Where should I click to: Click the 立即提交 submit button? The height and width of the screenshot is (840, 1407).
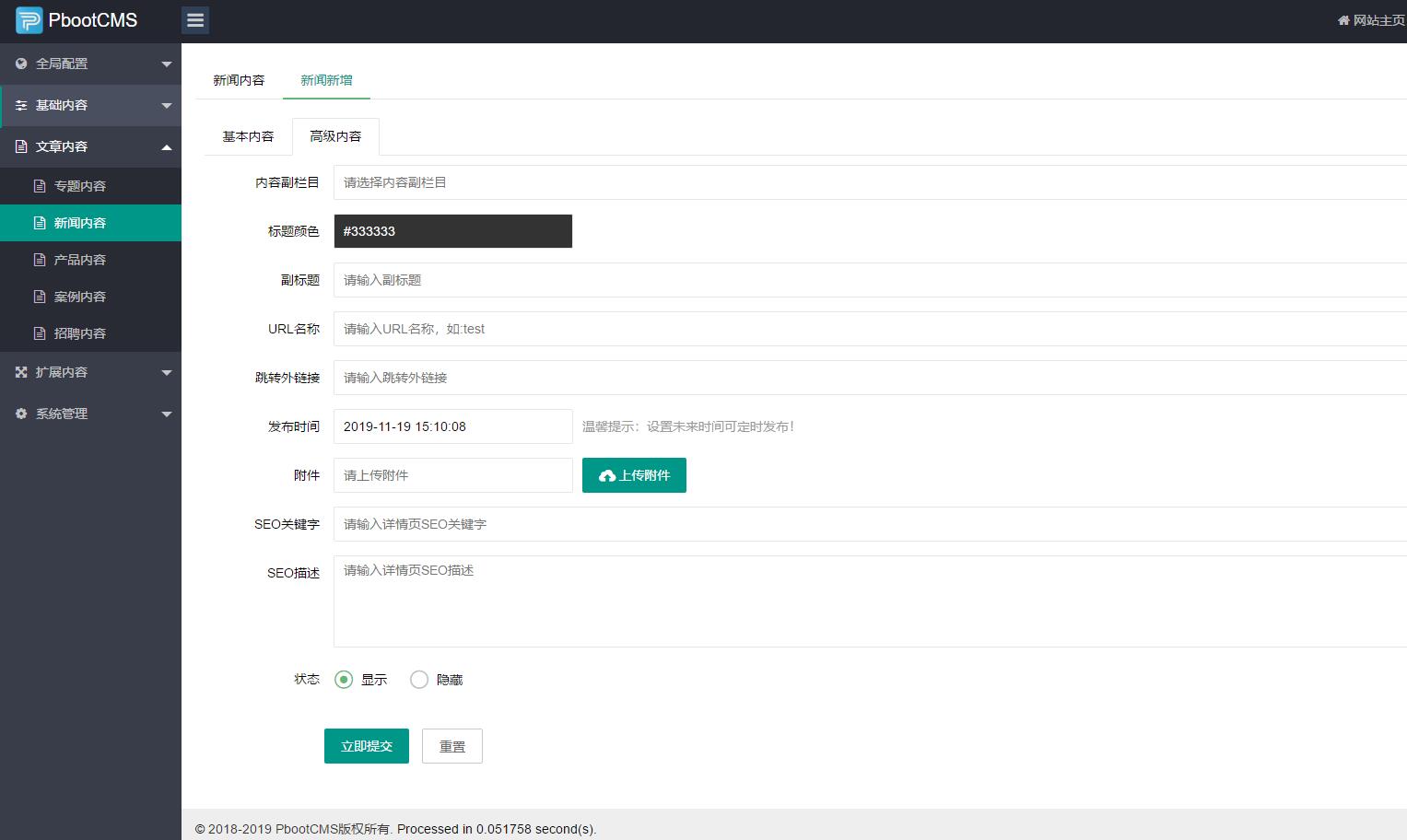367,746
